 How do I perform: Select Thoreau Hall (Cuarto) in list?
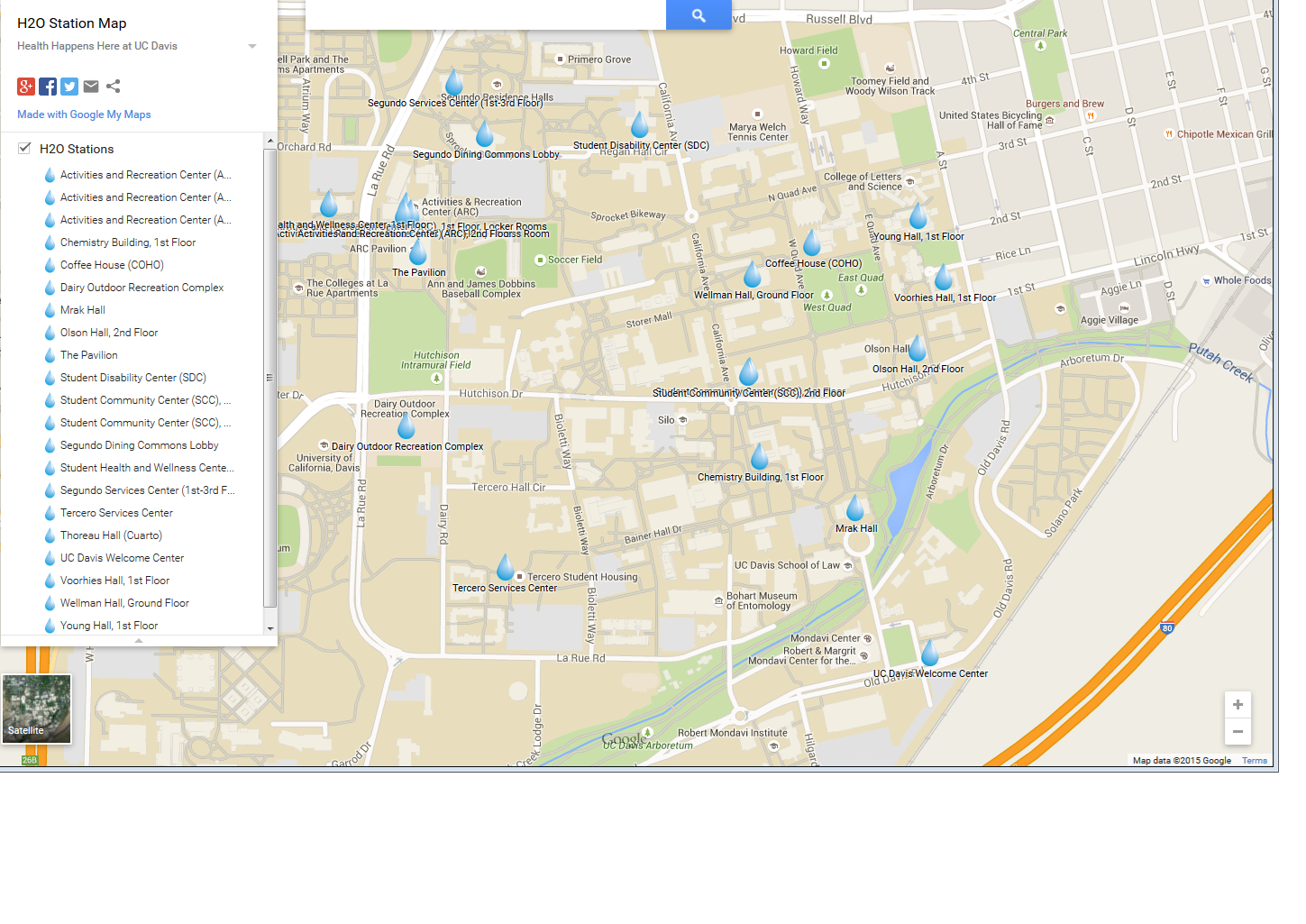(x=111, y=535)
